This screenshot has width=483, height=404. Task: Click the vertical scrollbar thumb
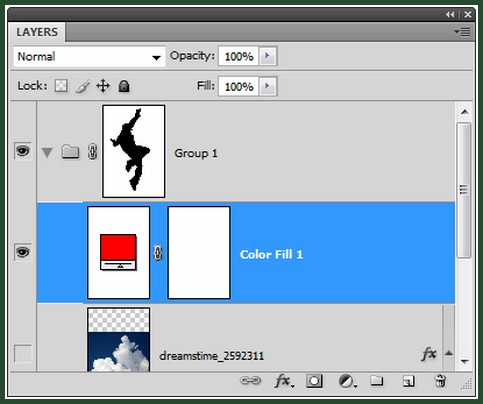point(464,190)
